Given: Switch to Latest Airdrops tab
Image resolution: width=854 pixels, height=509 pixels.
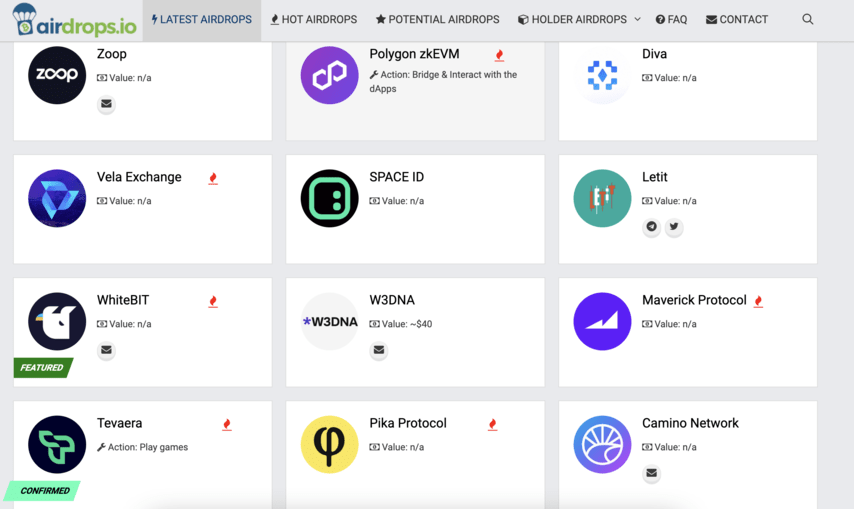Looking at the screenshot, I should [x=202, y=20].
